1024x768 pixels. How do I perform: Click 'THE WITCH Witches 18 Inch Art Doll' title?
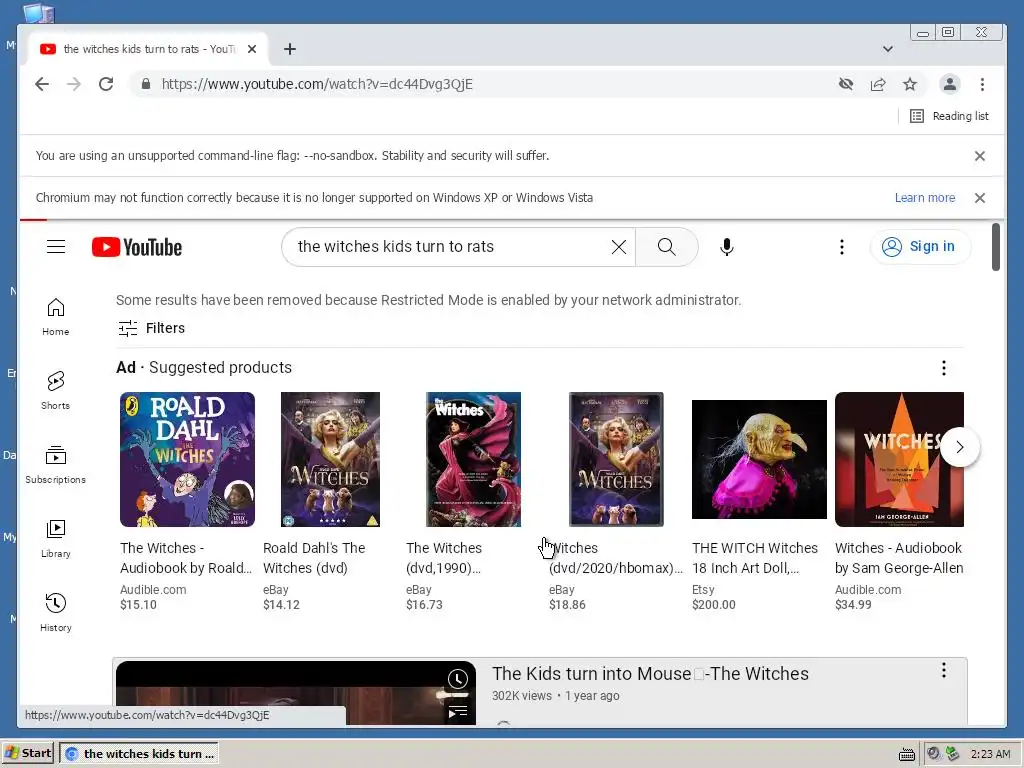[x=755, y=558]
